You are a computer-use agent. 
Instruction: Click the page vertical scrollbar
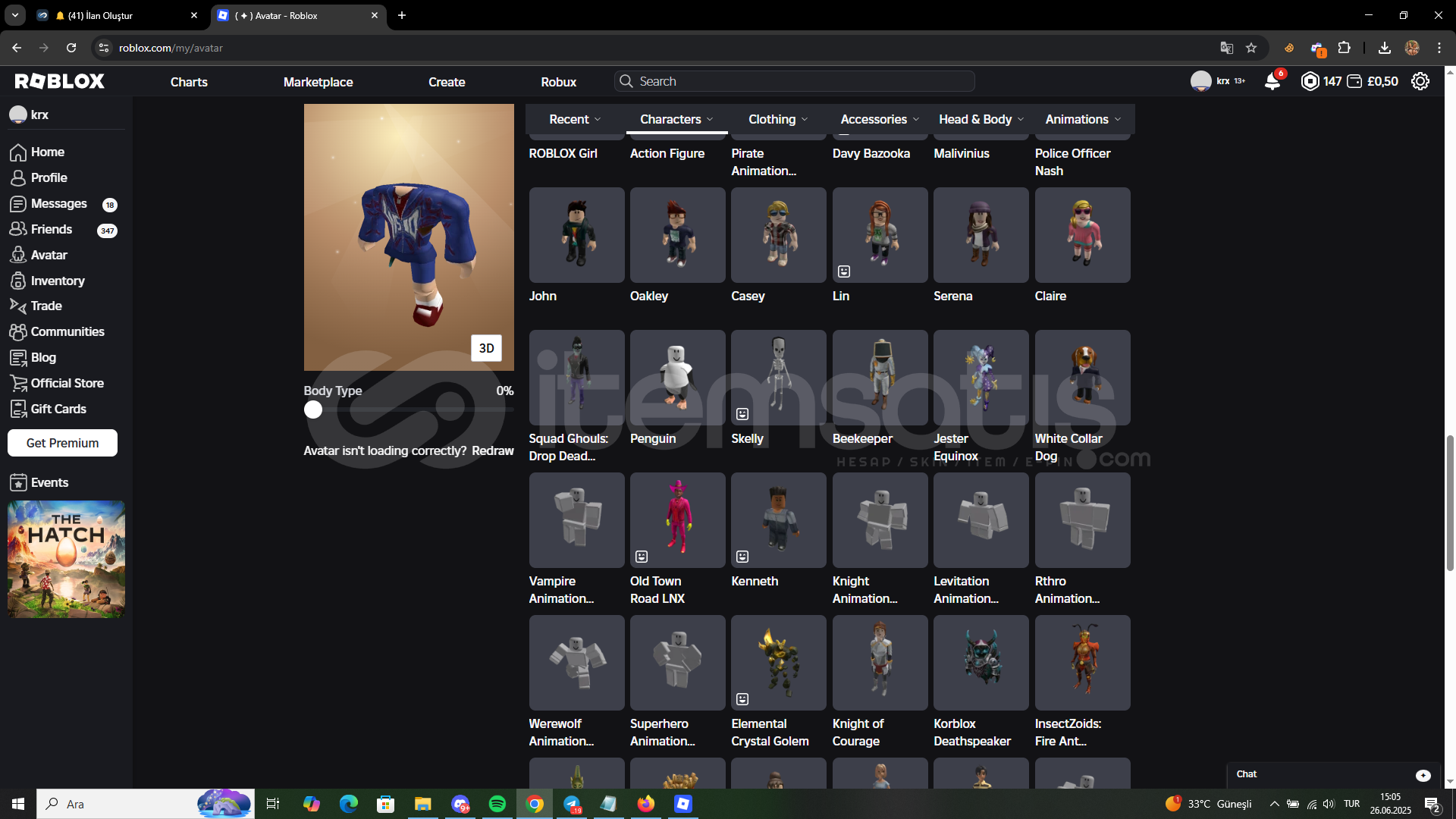point(1450,502)
